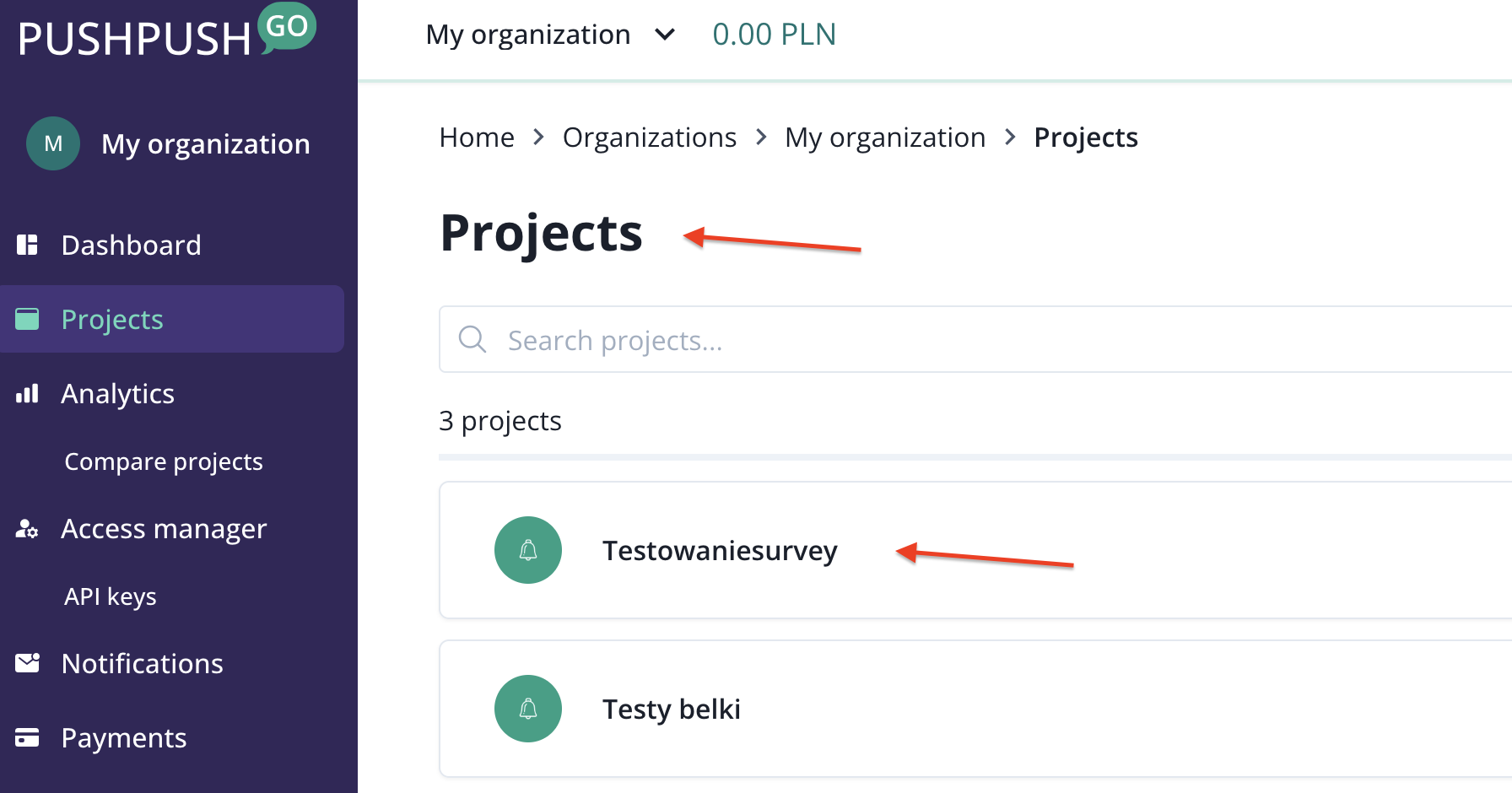Click the search magnifier icon
The image size is (1512, 793).
coord(472,339)
